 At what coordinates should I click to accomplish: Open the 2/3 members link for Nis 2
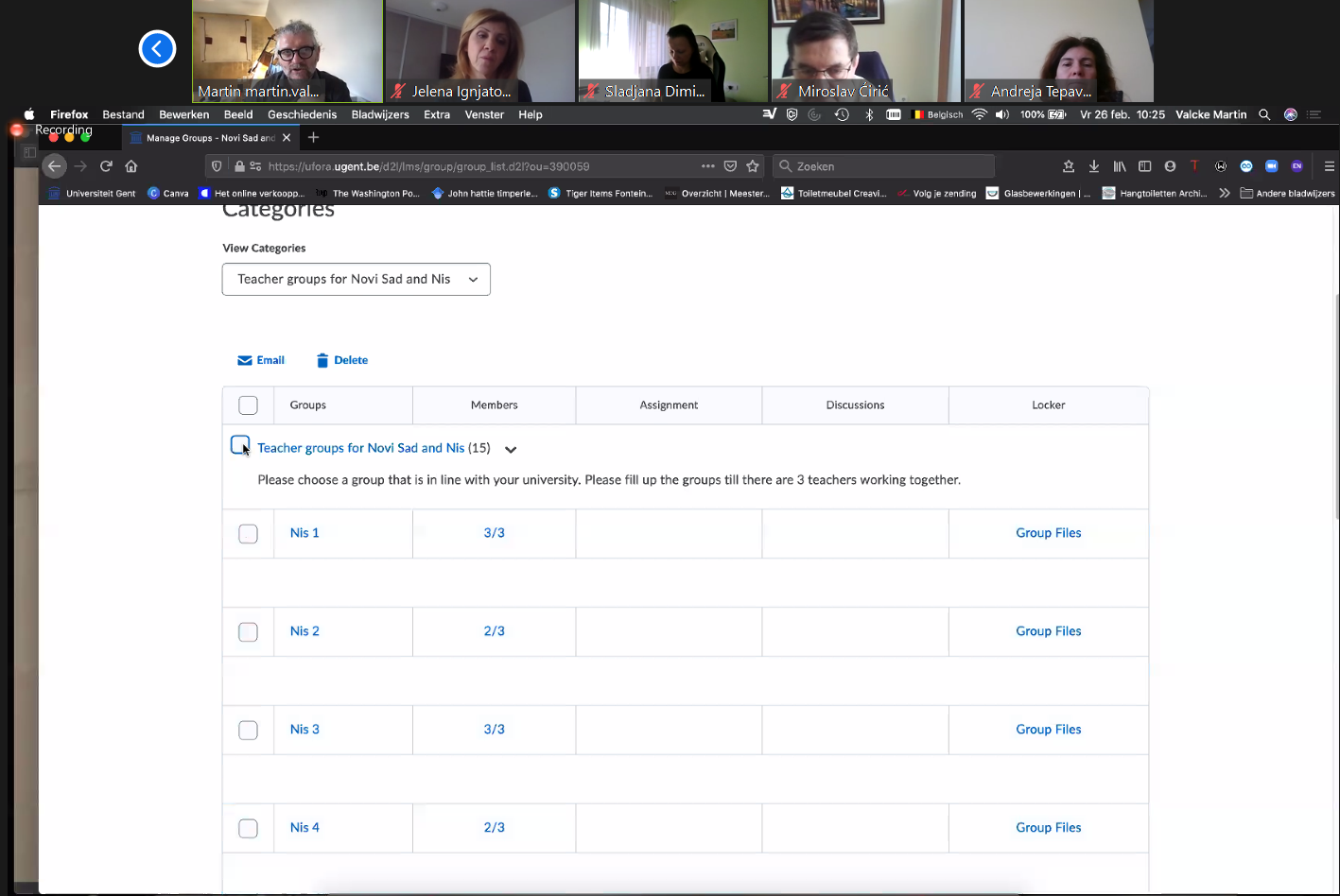click(x=495, y=631)
